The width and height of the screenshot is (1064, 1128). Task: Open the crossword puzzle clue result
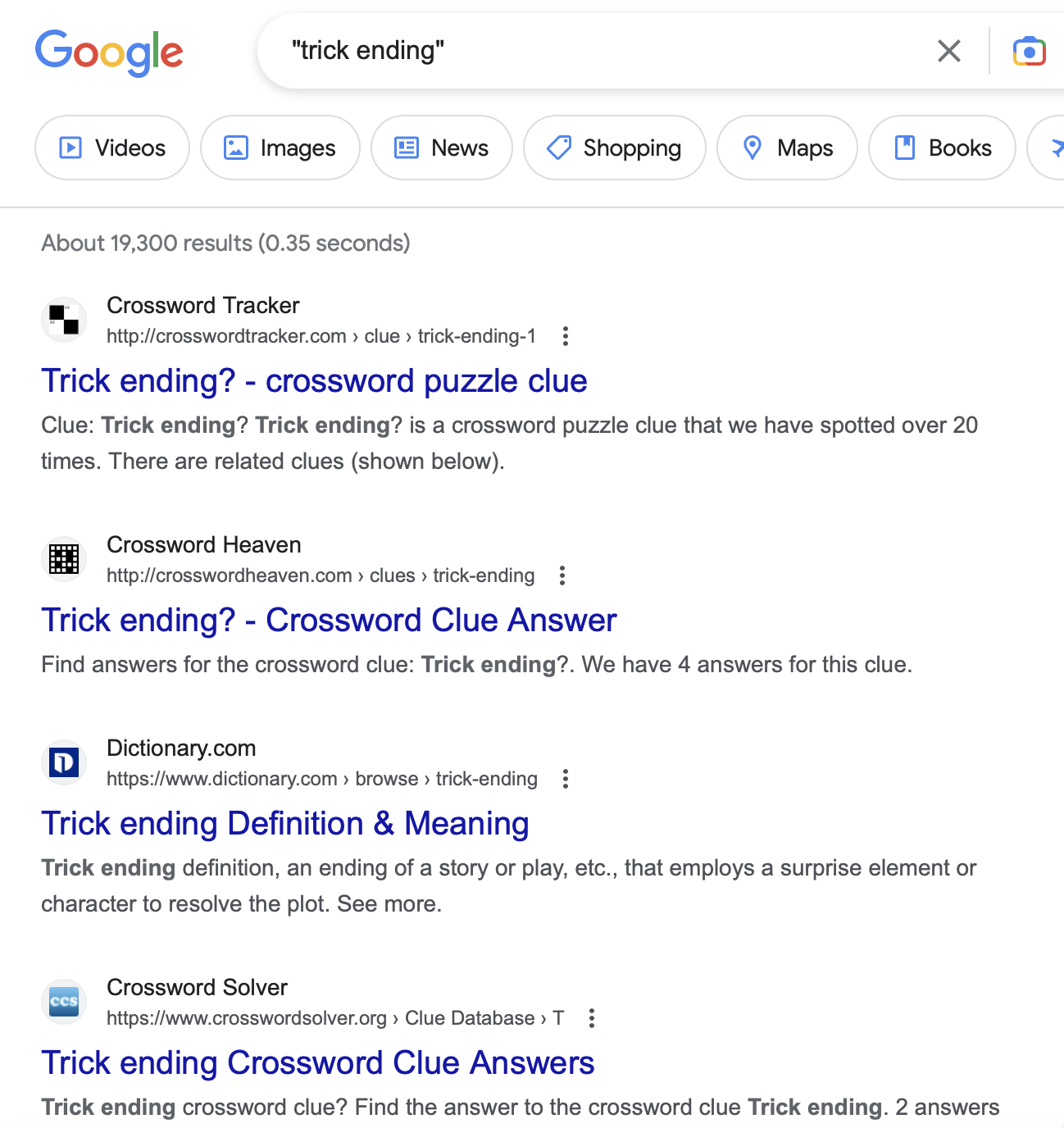point(315,380)
